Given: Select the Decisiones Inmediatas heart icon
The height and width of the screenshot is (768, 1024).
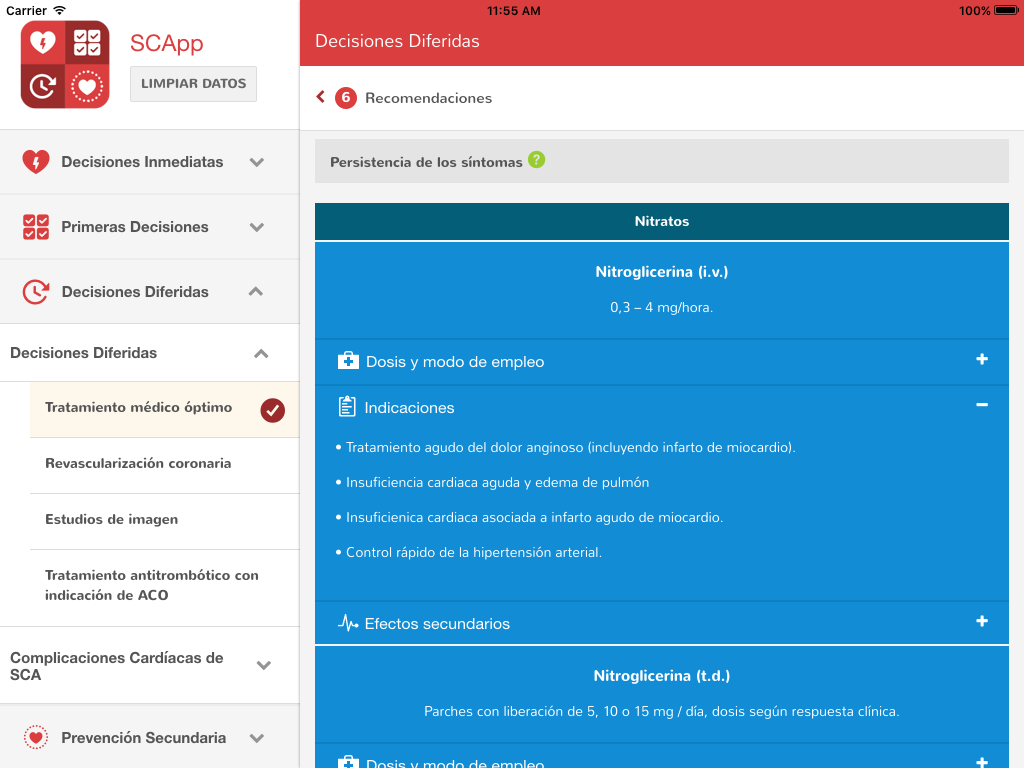Looking at the screenshot, I should coord(36,161).
